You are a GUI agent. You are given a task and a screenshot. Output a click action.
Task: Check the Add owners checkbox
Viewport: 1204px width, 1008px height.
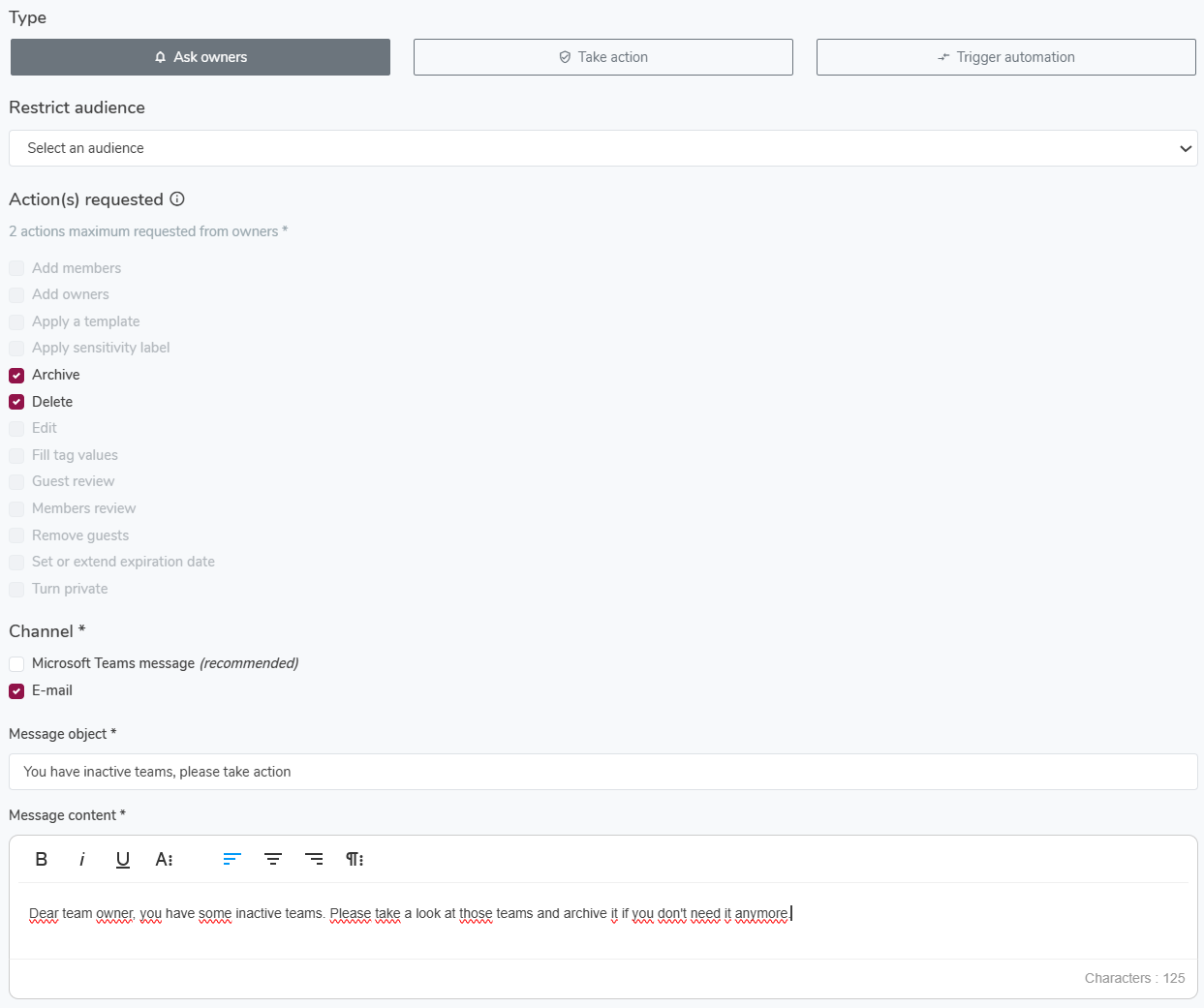point(16,294)
